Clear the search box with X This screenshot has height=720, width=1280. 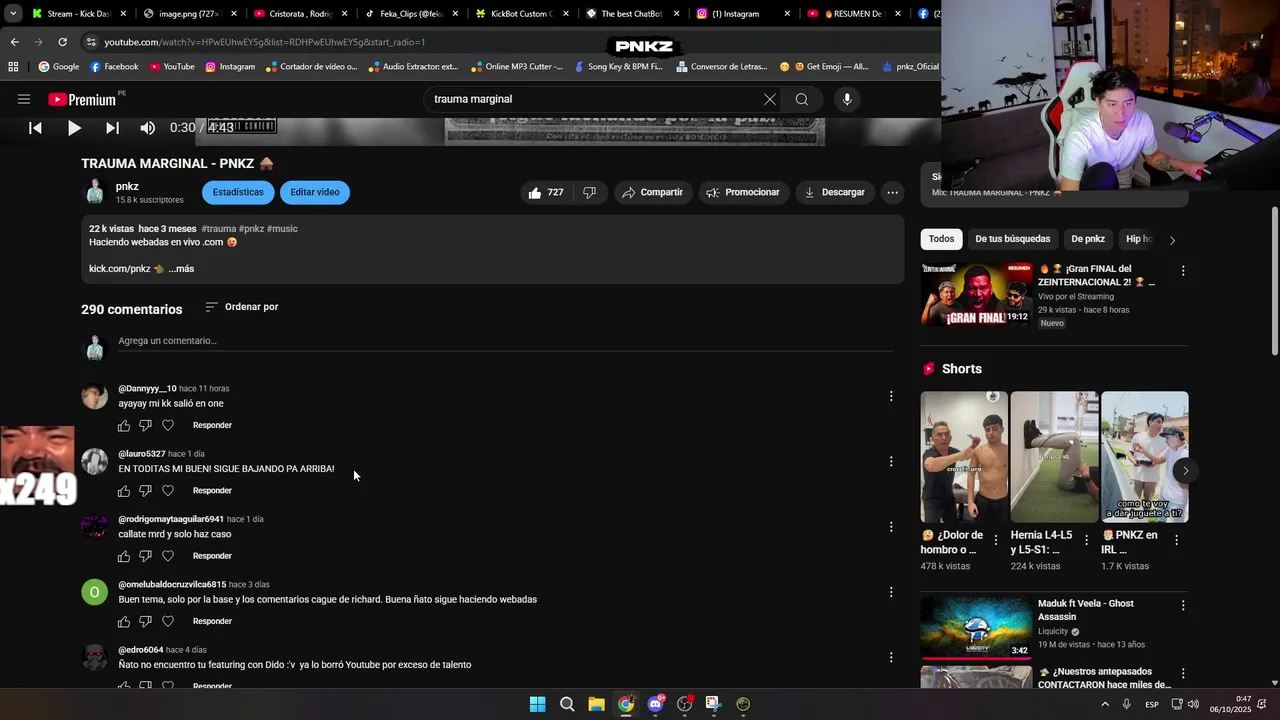click(770, 99)
